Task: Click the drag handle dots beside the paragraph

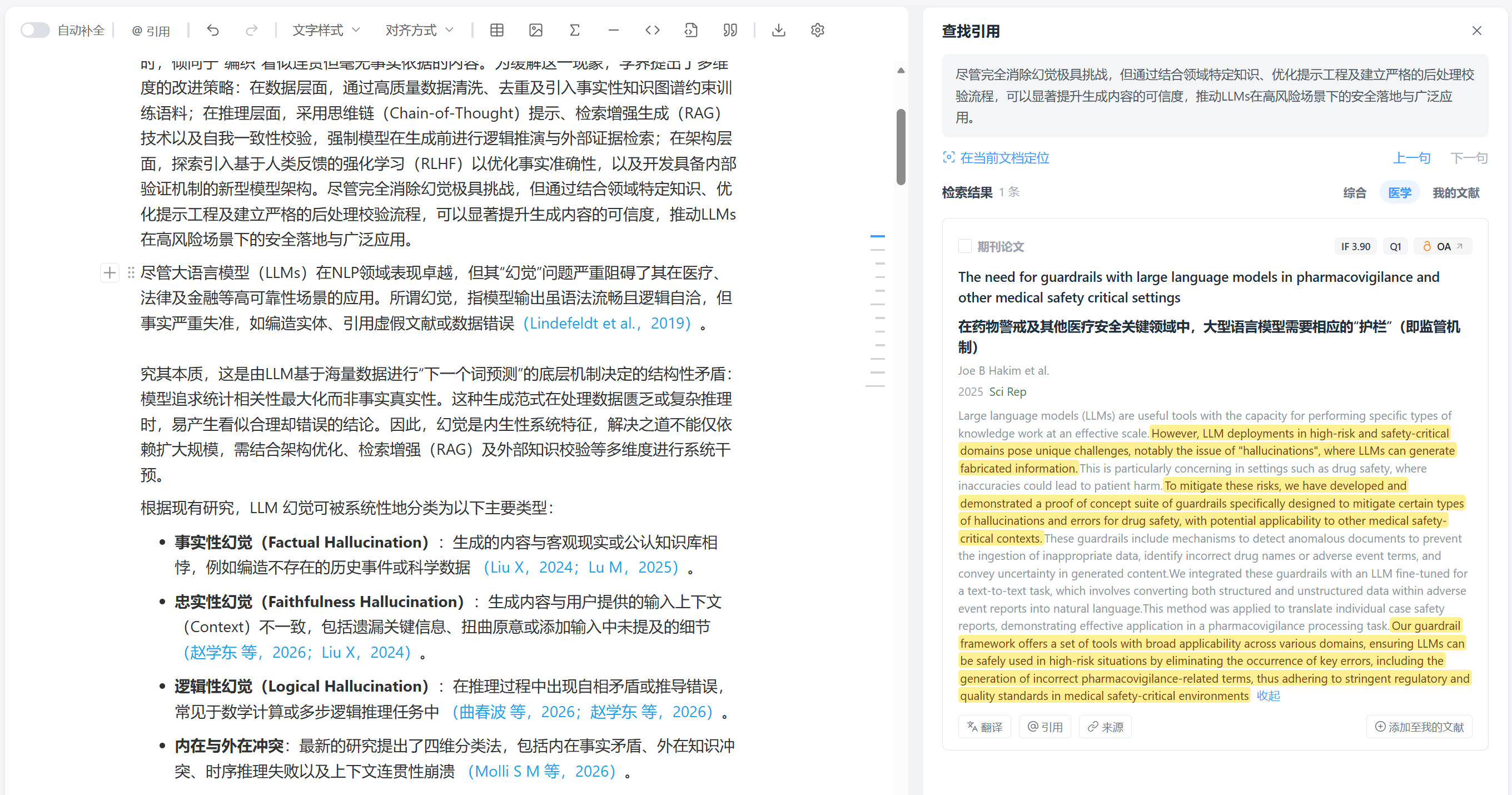Action: pyautogui.click(x=131, y=272)
